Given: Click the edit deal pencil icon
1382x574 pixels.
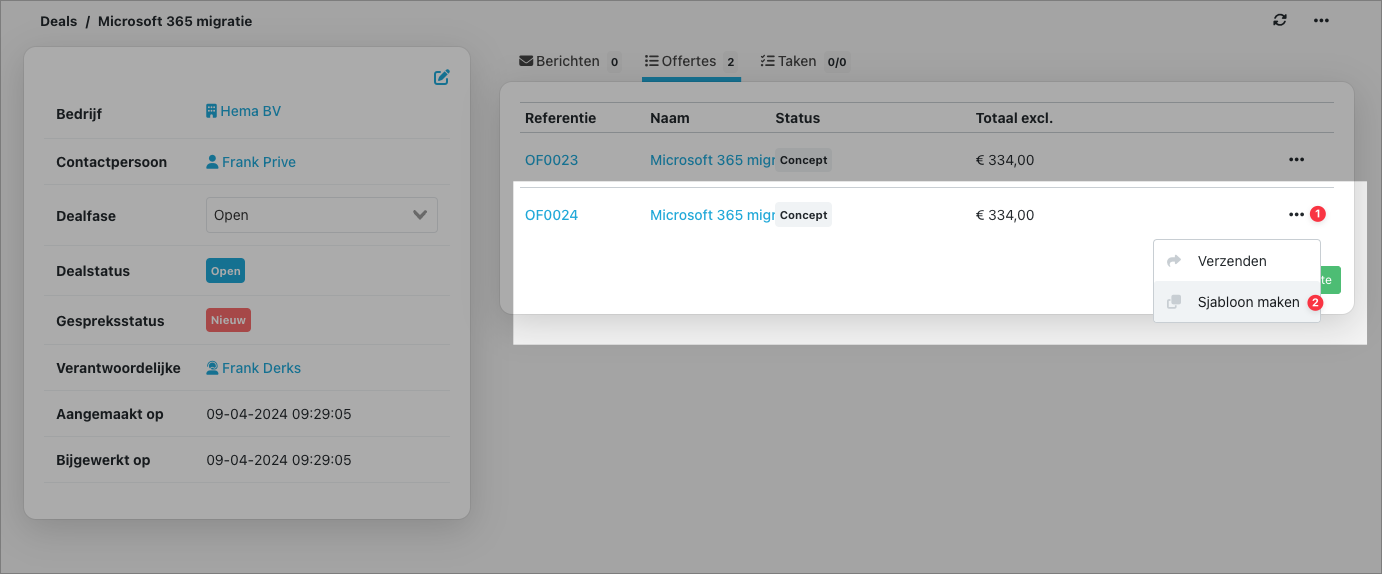Looking at the screenshot, I should click(x=442, y=77).
